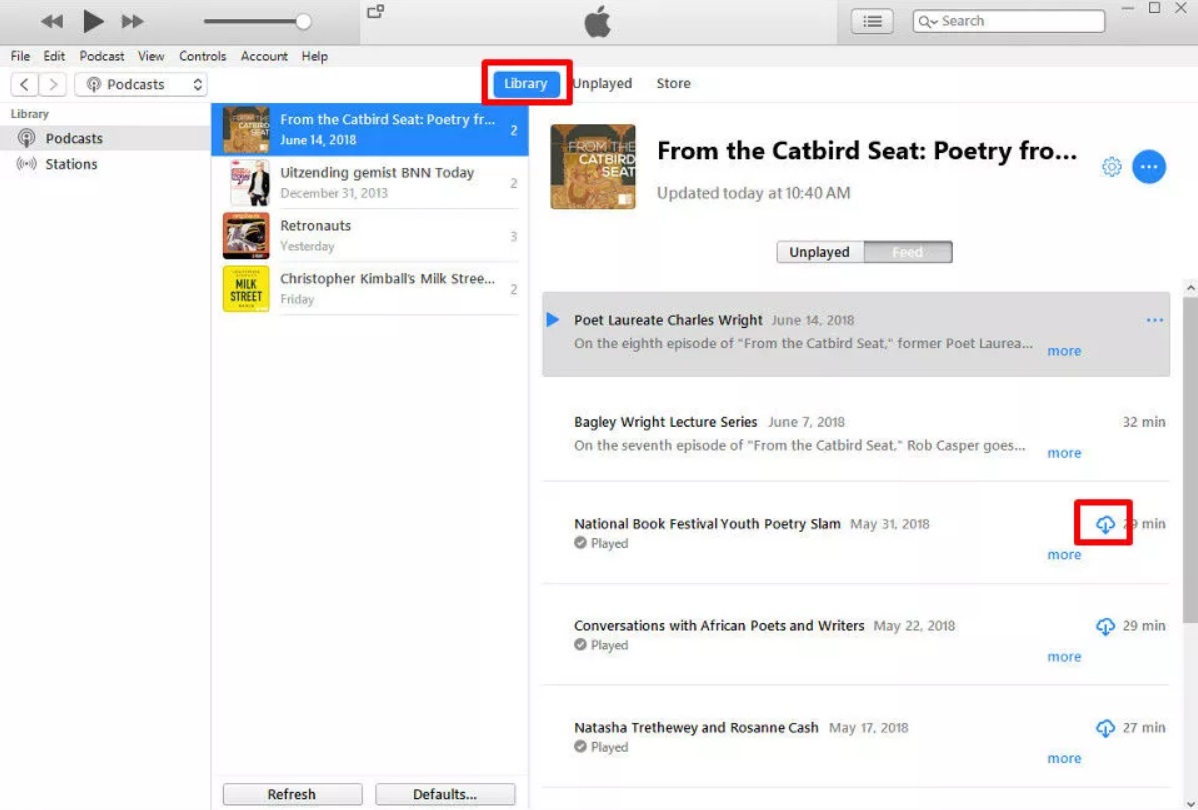Click the Refresh button
This screenshot has height=810, width=1198.
pos(292,794)
